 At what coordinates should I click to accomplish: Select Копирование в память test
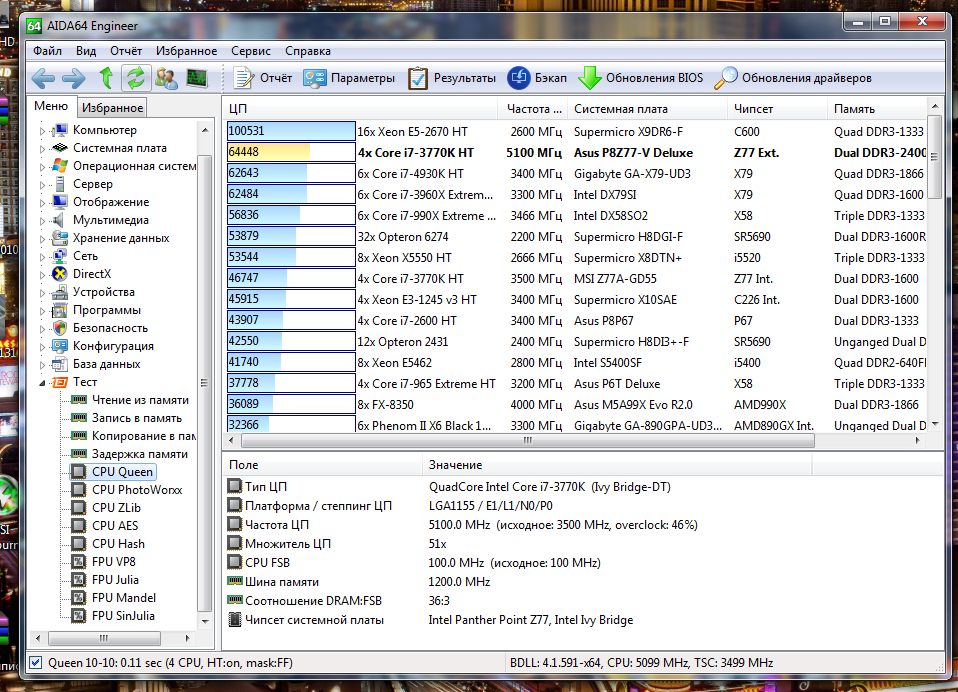click(133, 436)
